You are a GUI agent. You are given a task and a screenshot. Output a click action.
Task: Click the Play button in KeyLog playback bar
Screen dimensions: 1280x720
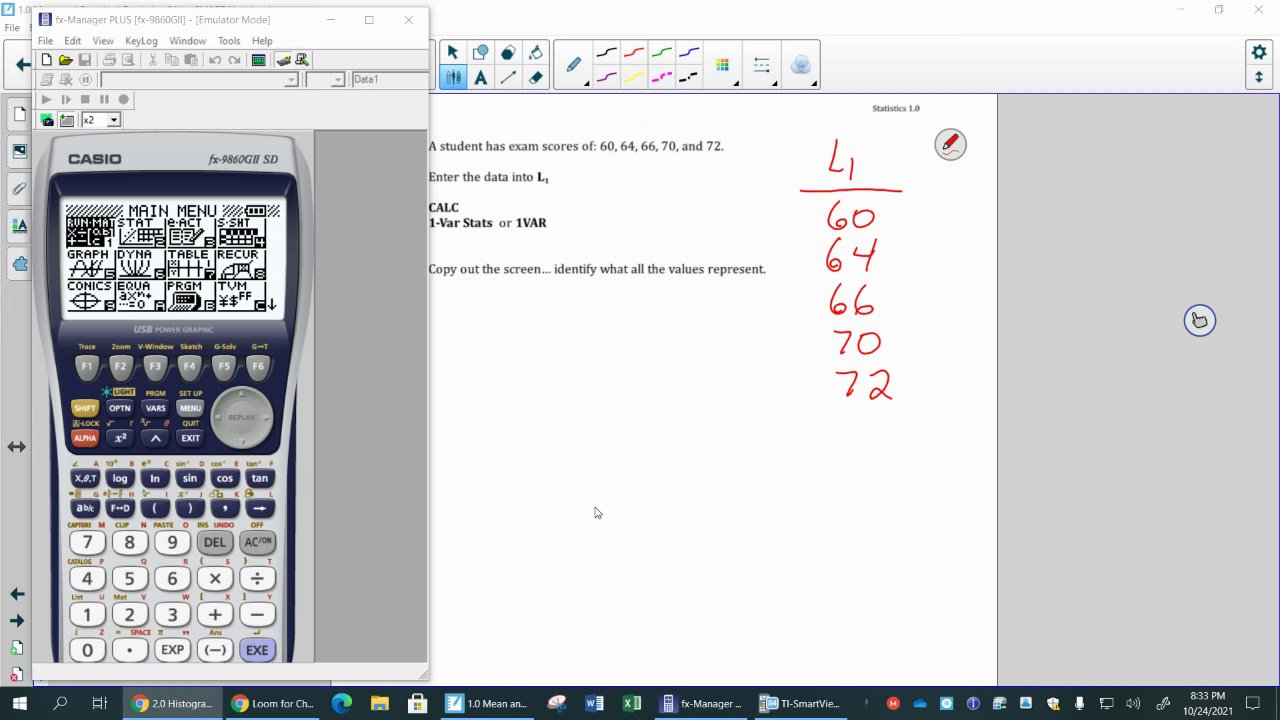click(x=46, y=99)
